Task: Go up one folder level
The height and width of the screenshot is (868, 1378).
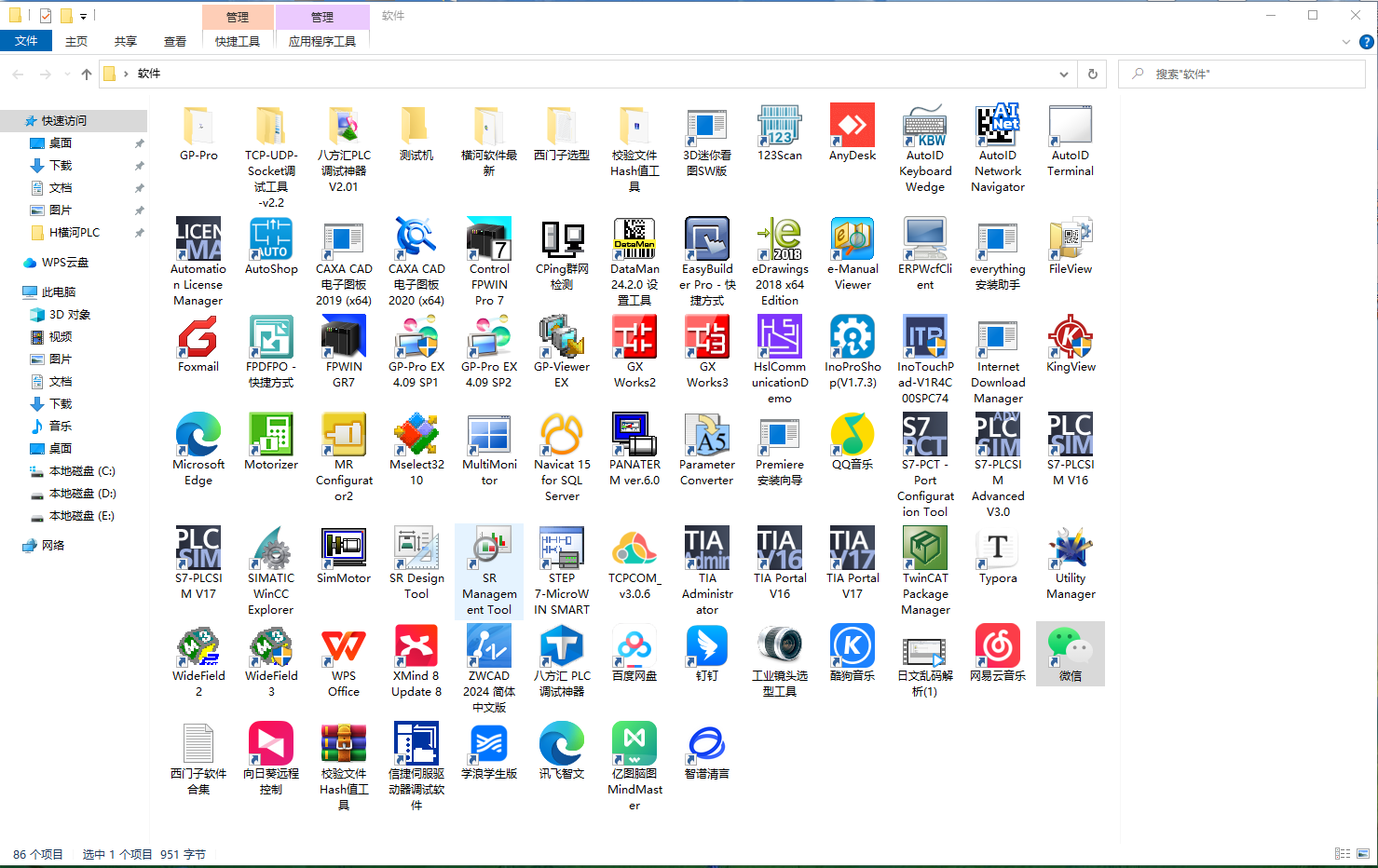Action: (87, 75)
